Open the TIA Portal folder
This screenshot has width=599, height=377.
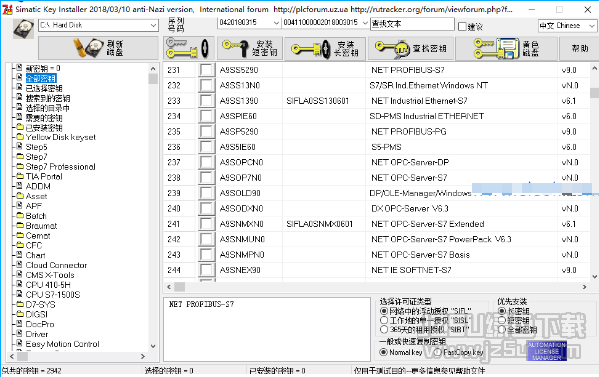44,176
